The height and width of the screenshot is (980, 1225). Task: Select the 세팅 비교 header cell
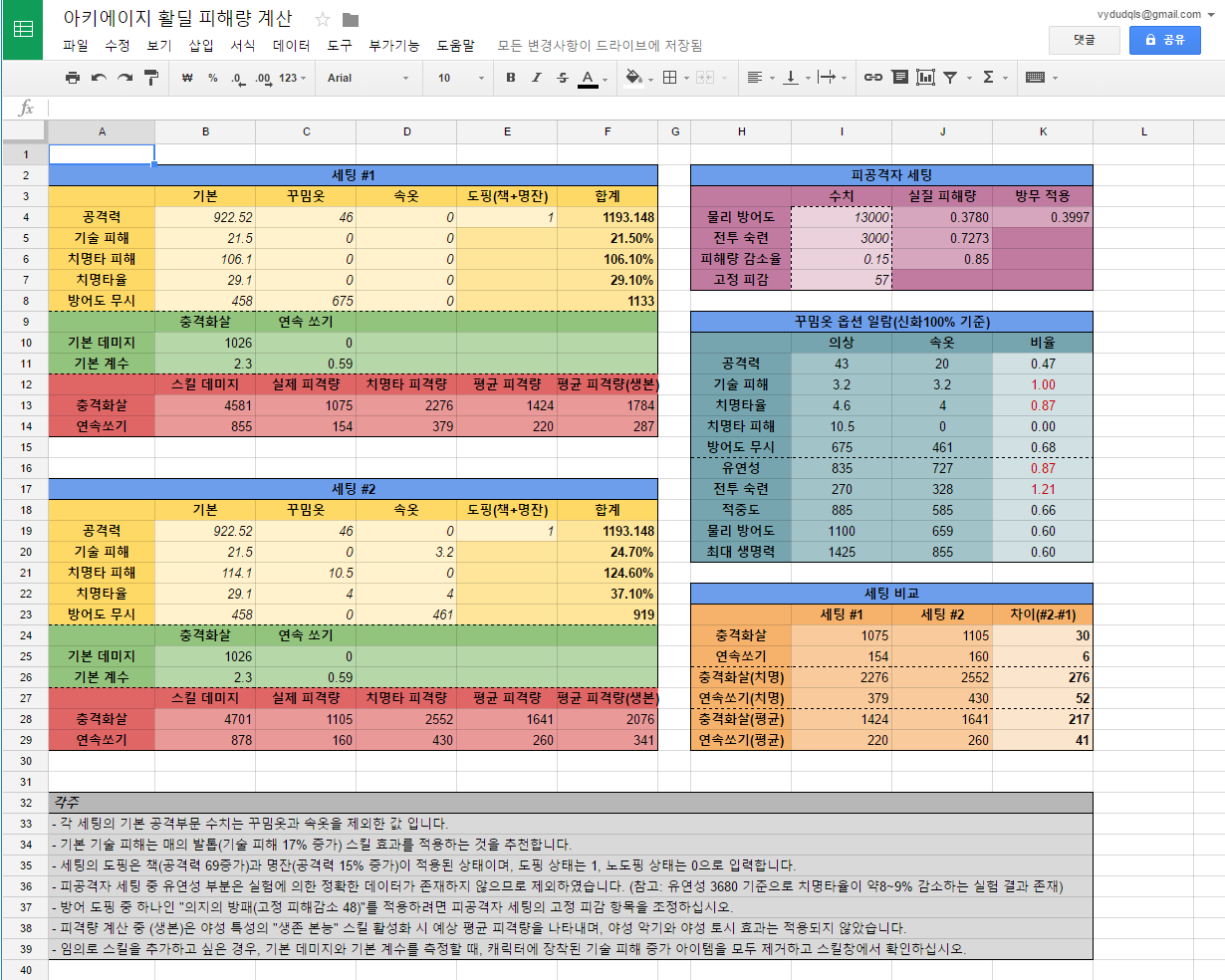[891, 594]
